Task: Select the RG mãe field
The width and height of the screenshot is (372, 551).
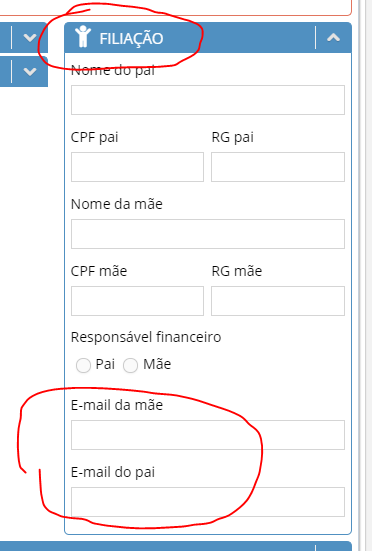Action: 278,301
